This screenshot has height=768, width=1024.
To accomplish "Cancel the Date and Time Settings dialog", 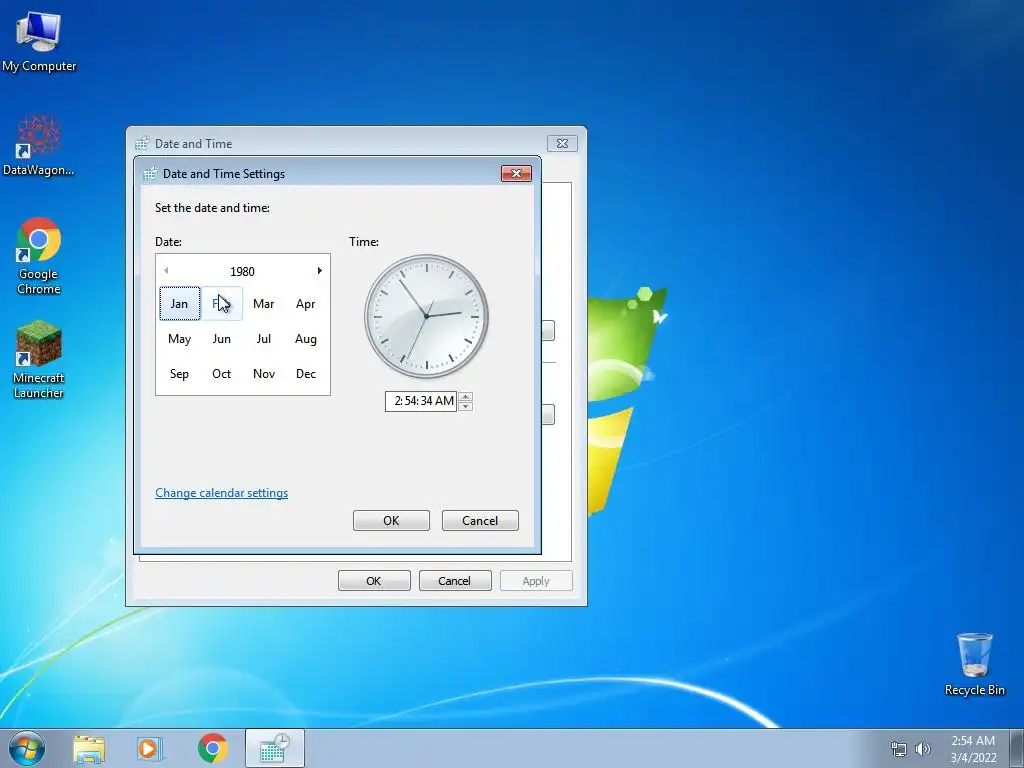I will [480, 520].
